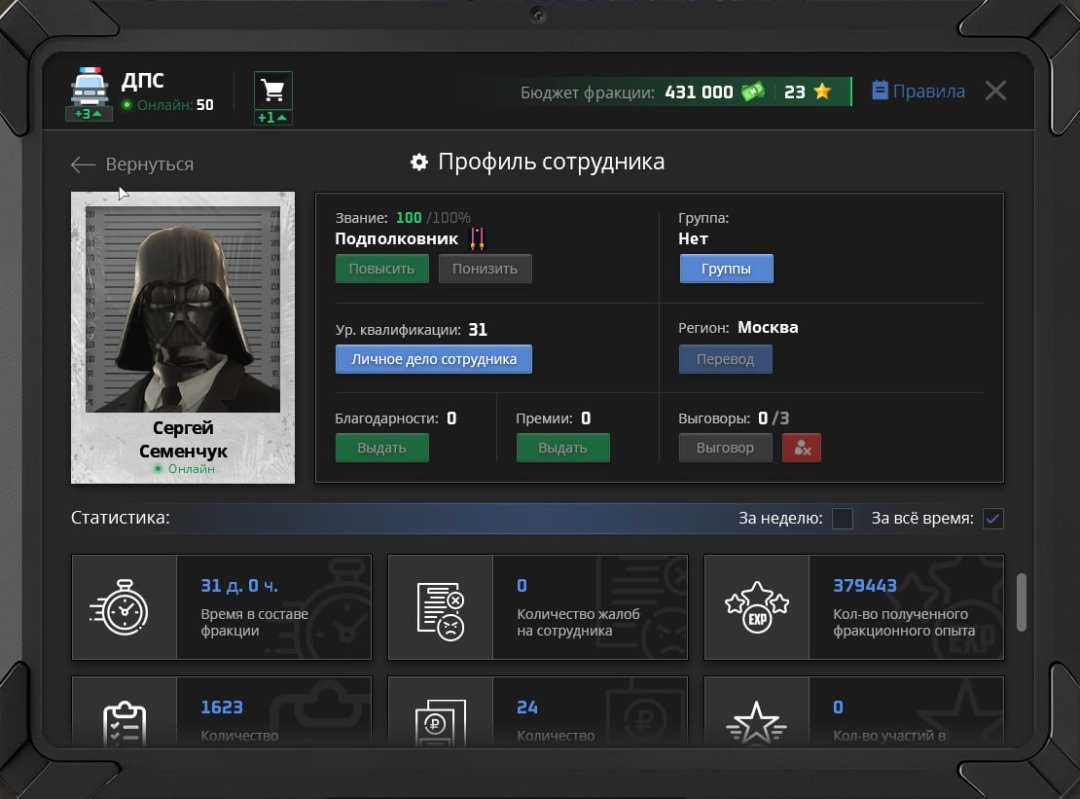Open the "Группы" groups button
The image size is (1080, 799).
(726, 269)
